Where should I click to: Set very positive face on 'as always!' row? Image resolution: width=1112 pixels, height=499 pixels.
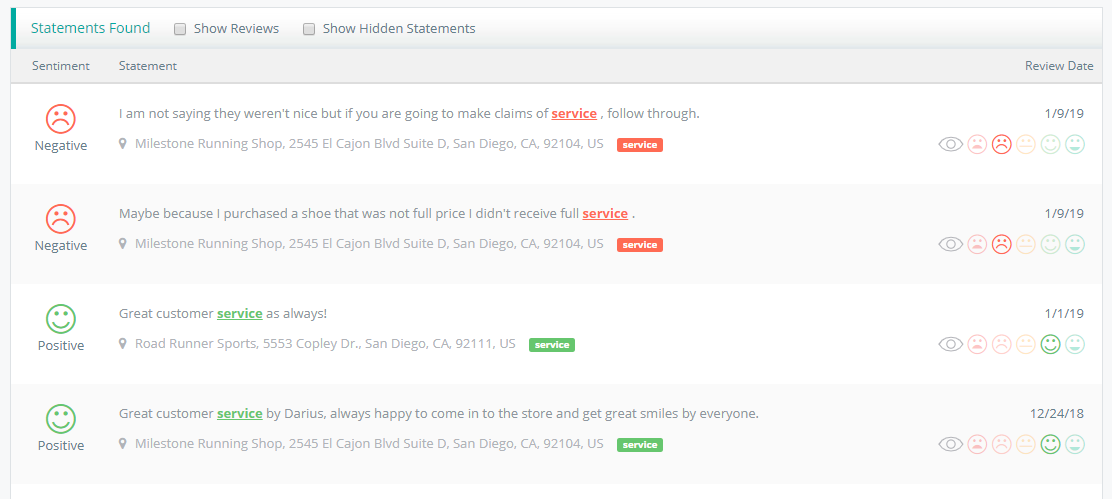1075,344
